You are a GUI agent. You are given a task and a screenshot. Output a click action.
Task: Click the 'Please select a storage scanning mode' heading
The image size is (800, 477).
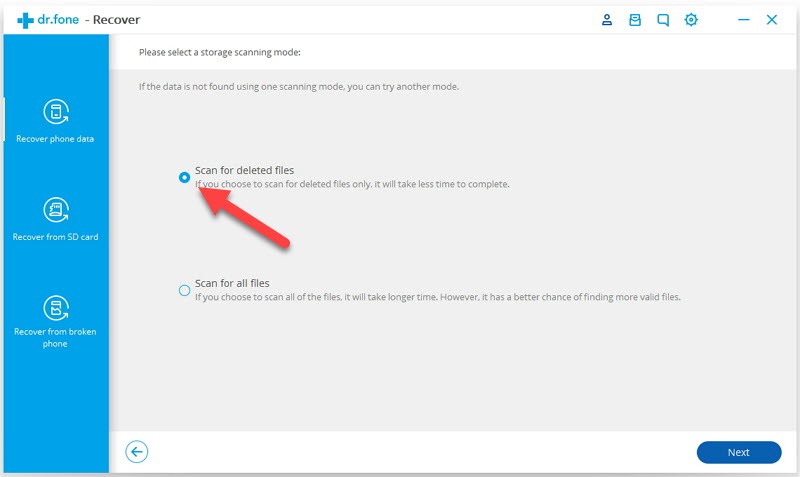pos(220,52)
